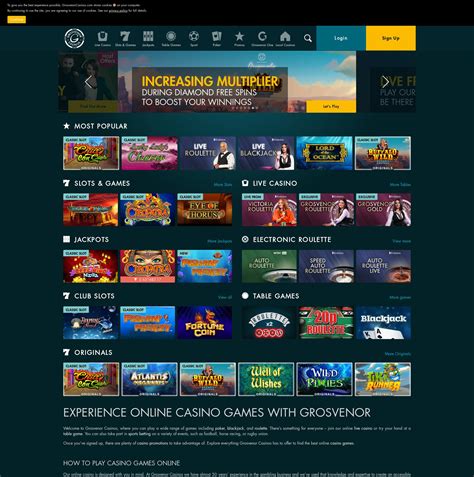Click the yellow Sign Up button

[x=391, y=38]
